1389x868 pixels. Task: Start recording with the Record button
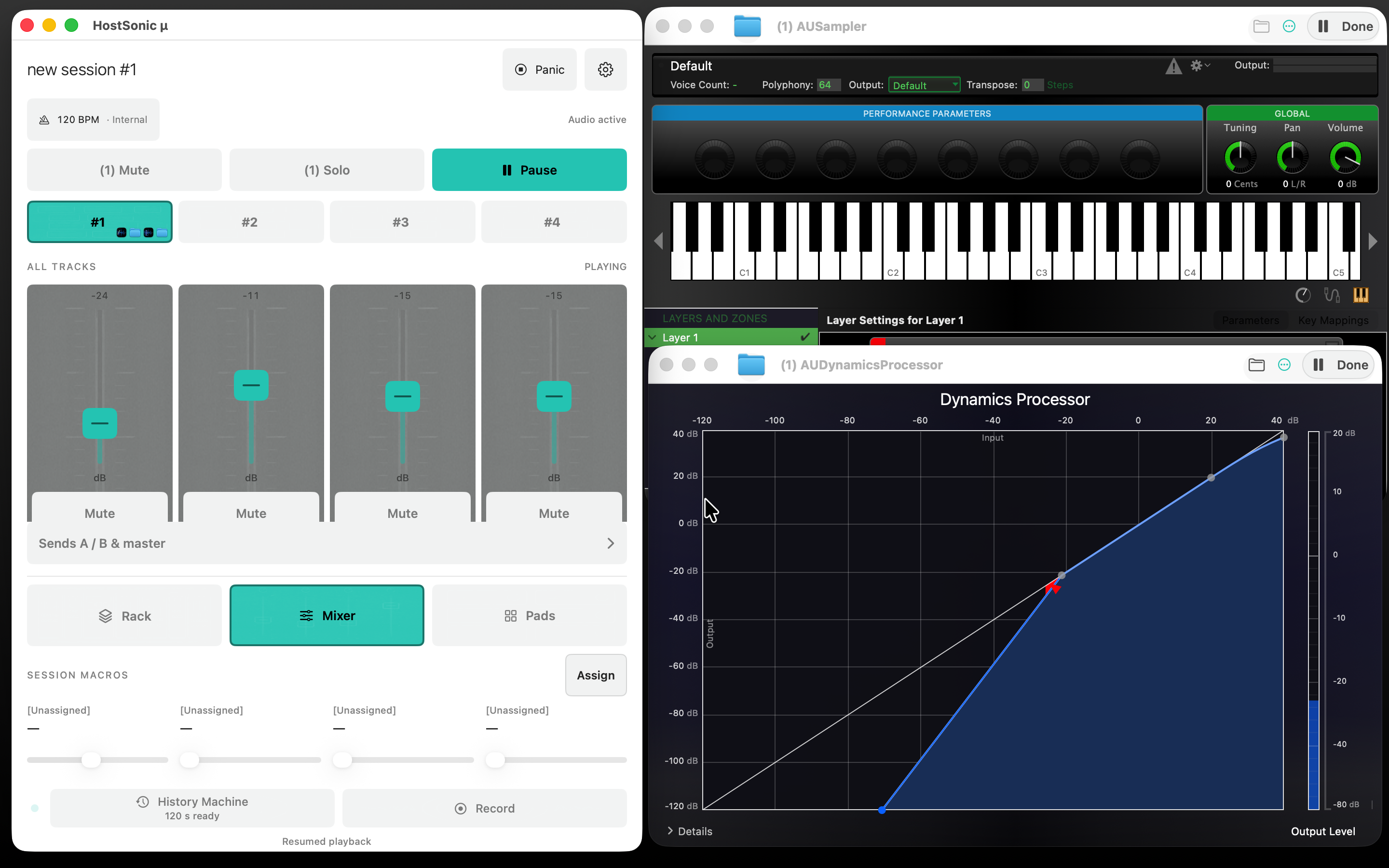coord(484,808)
